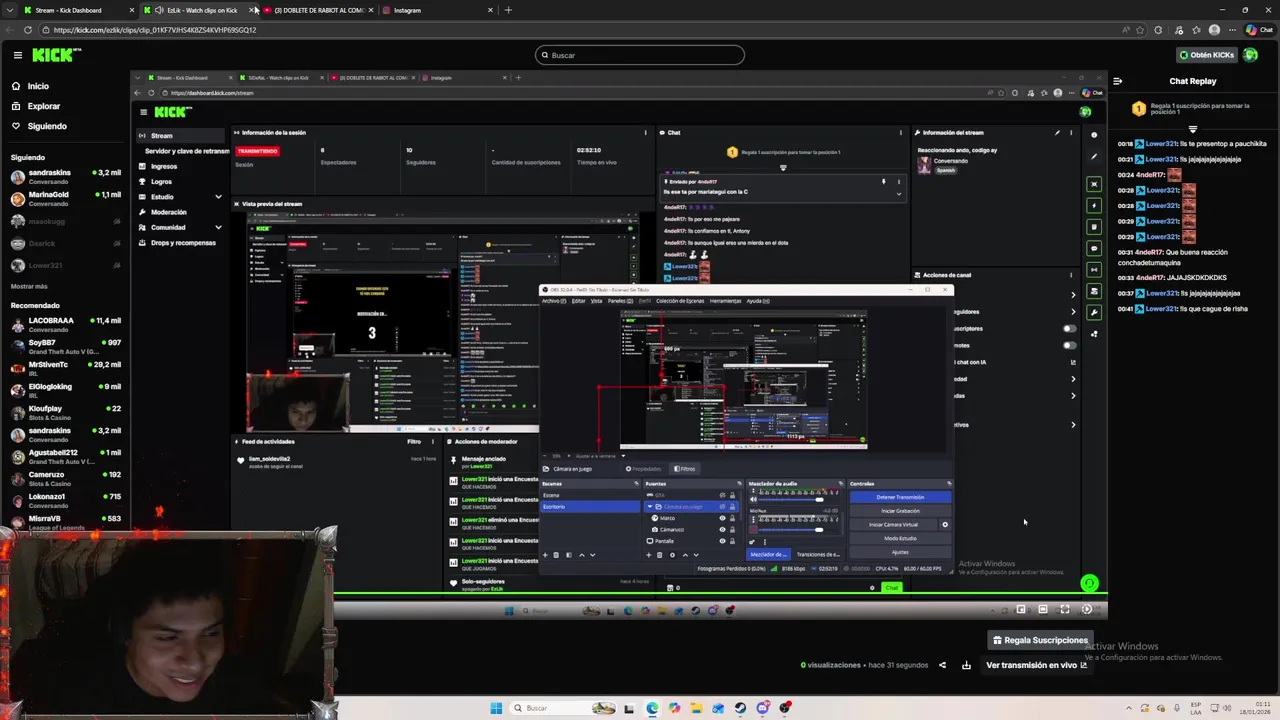Switch to the Instagram browser tab
This screenshot has width=1280, height=720.
click(438, 10)
